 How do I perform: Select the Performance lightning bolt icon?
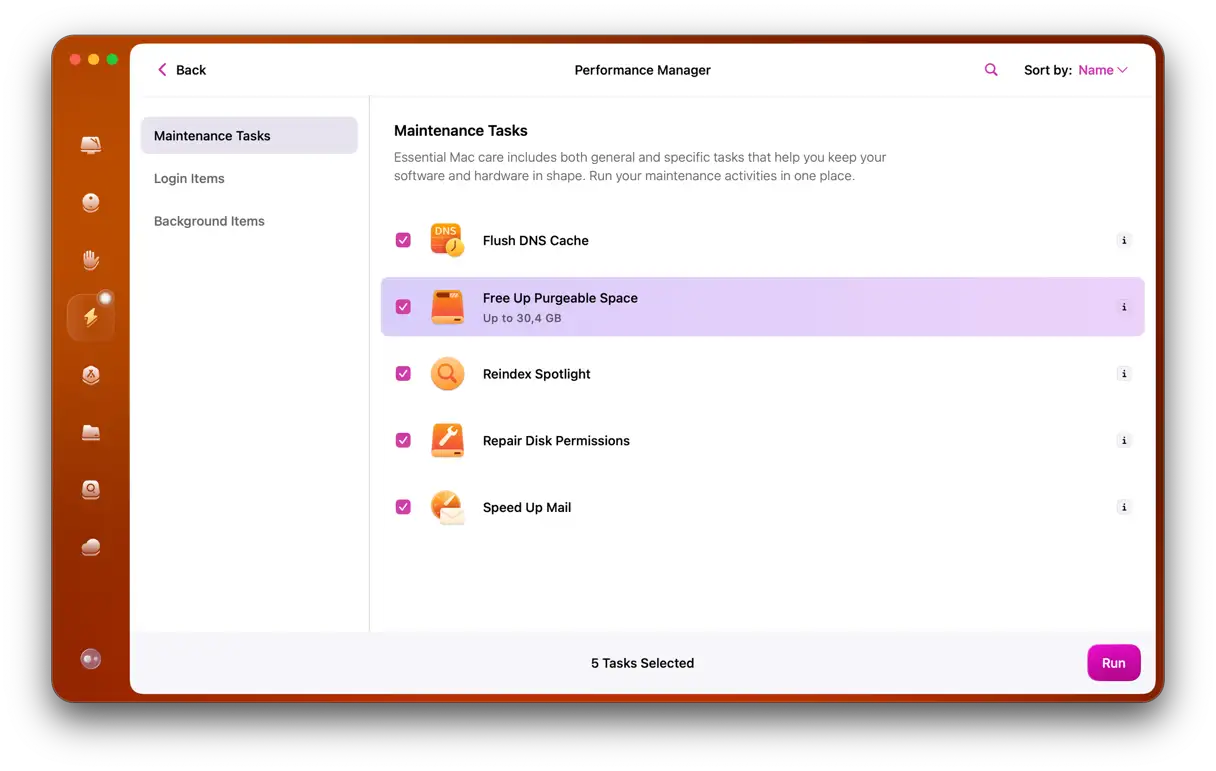(91, 318)
